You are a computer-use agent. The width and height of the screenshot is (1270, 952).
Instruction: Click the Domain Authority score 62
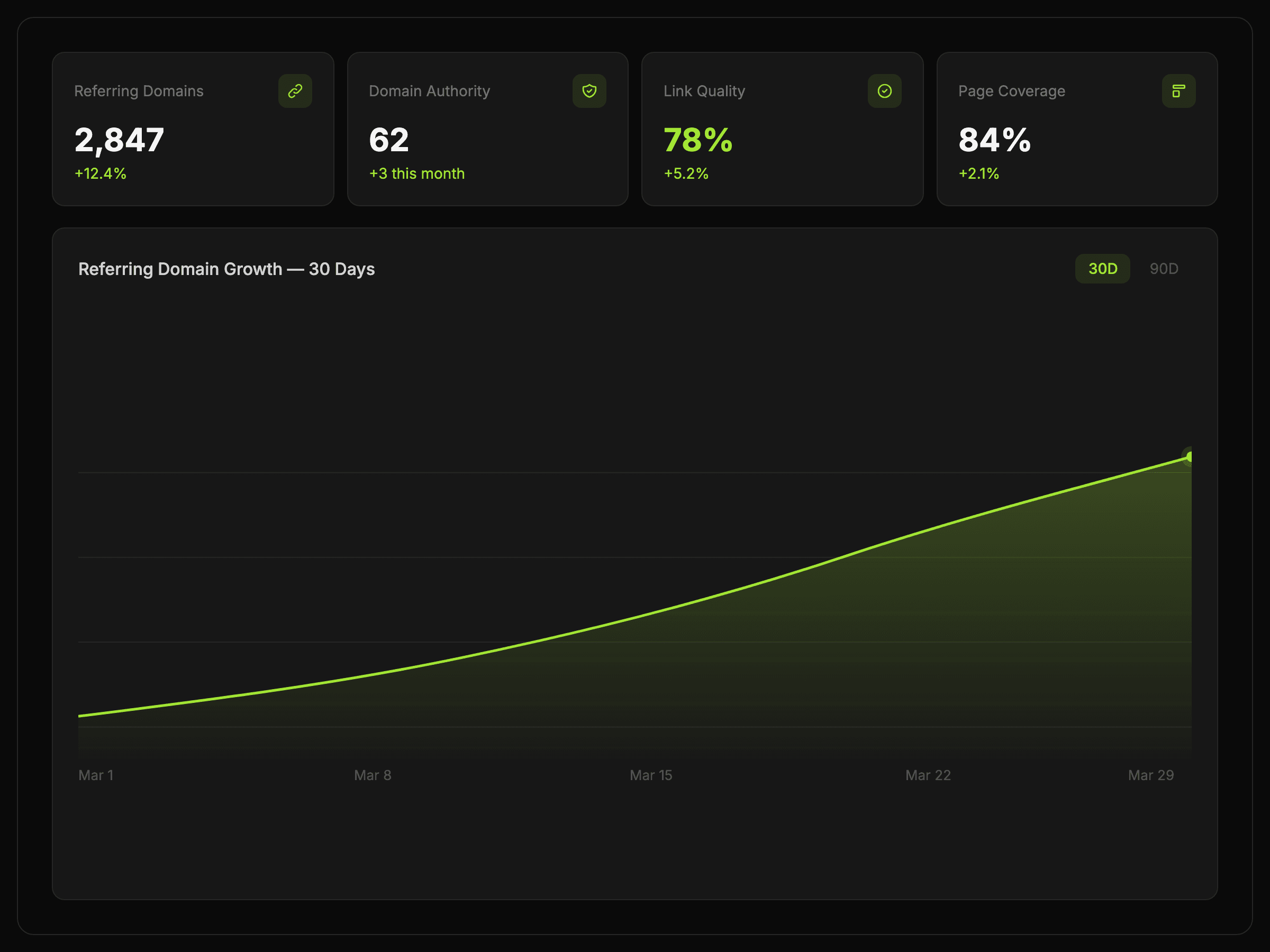(x=389, y=140)
